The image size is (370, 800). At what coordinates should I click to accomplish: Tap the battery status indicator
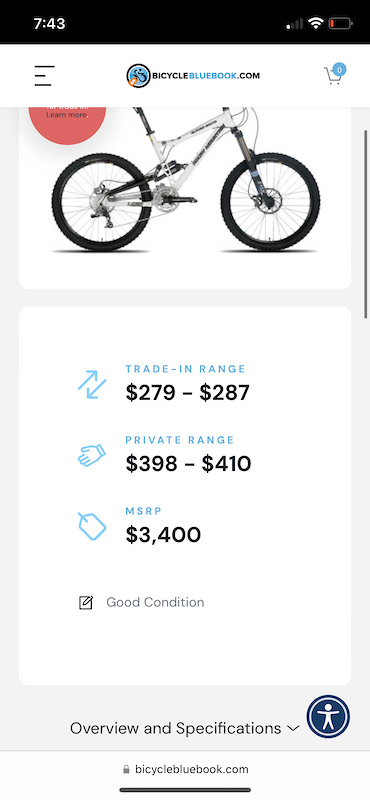click(x=340, y=23)
